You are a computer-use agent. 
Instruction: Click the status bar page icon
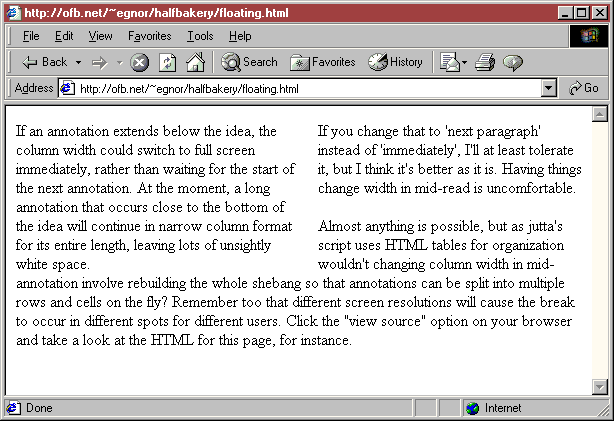coord(13,408)
